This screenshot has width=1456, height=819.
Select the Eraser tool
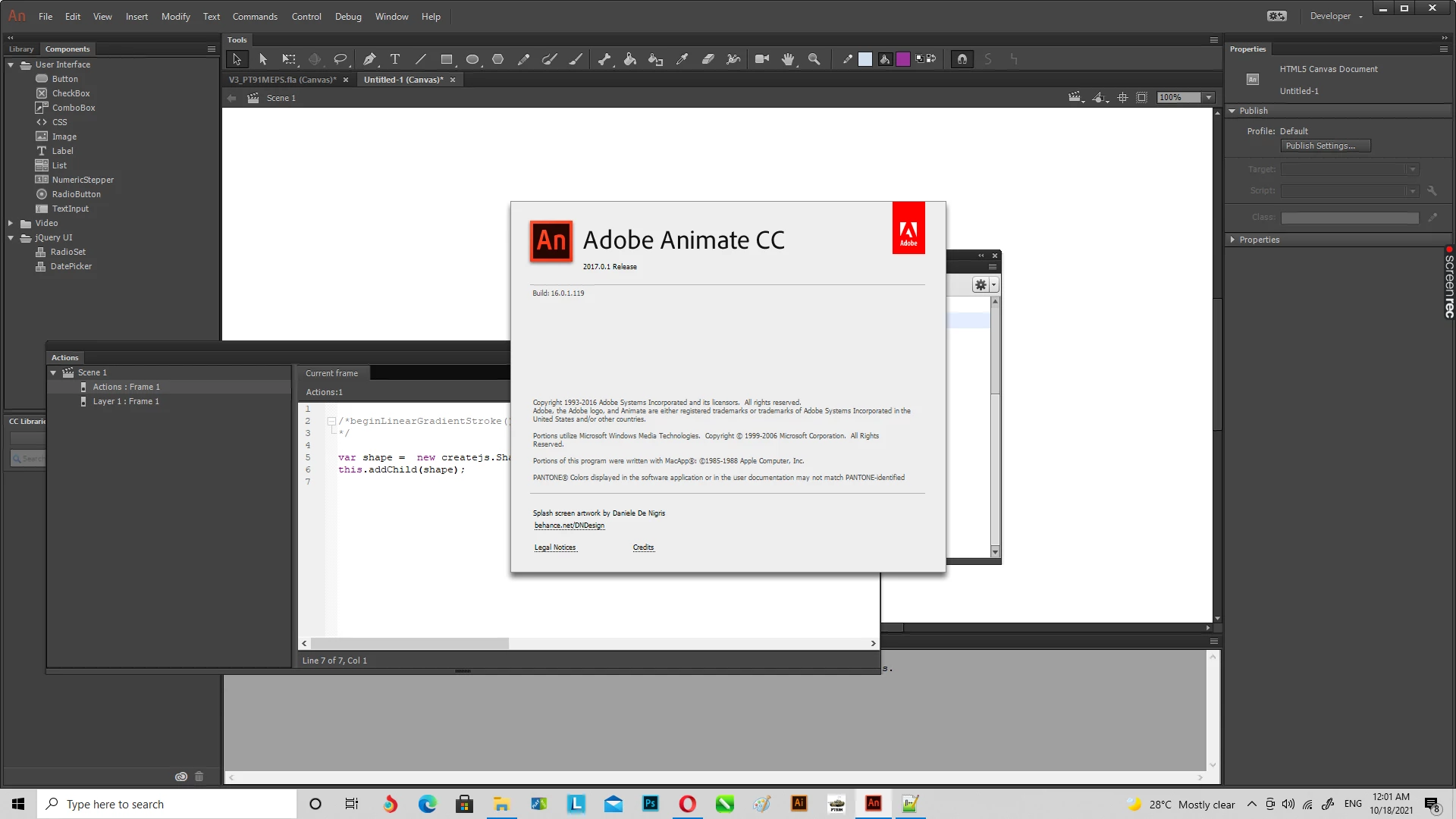(708, 59)
